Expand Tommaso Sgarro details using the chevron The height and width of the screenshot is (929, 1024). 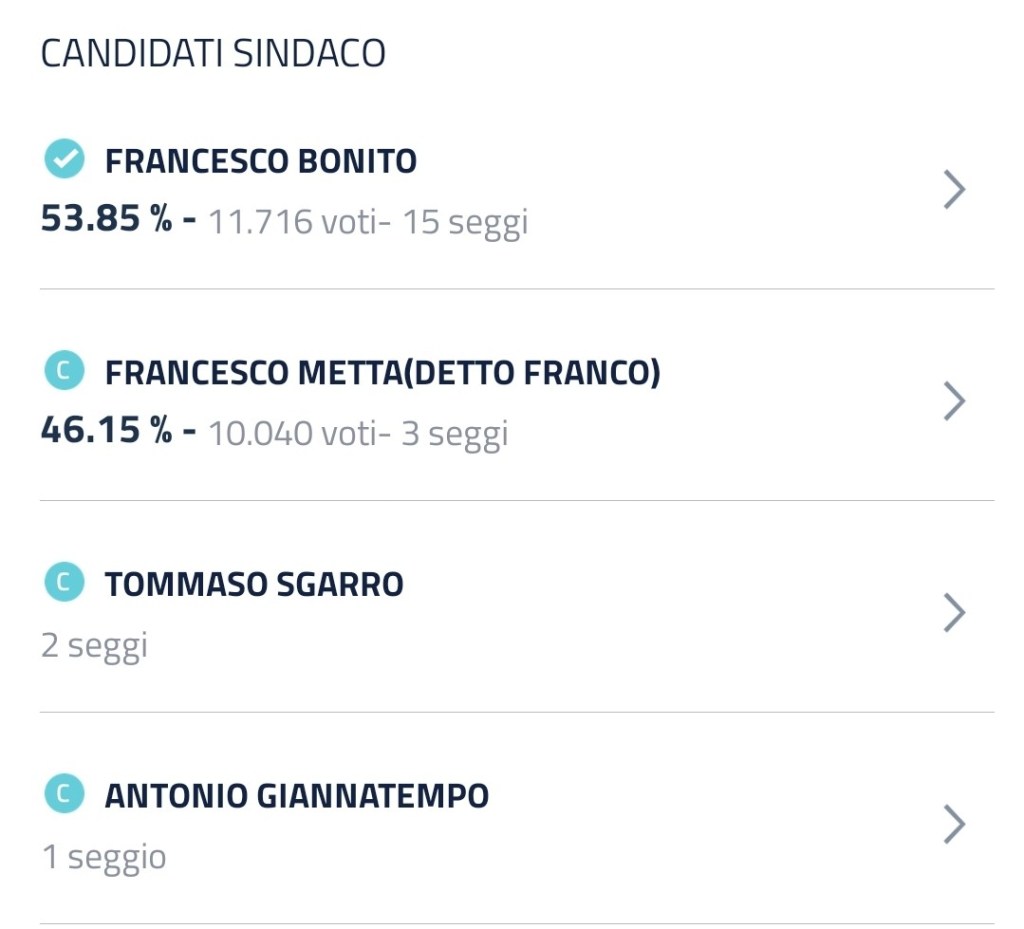[955, 613]
